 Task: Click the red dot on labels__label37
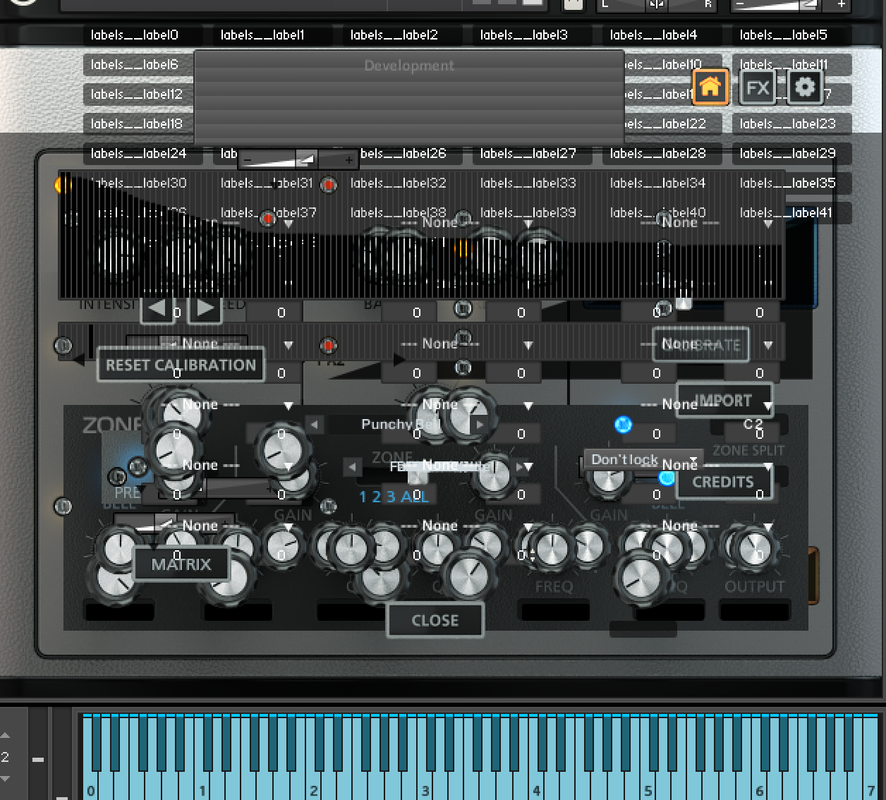click(267, 219)
